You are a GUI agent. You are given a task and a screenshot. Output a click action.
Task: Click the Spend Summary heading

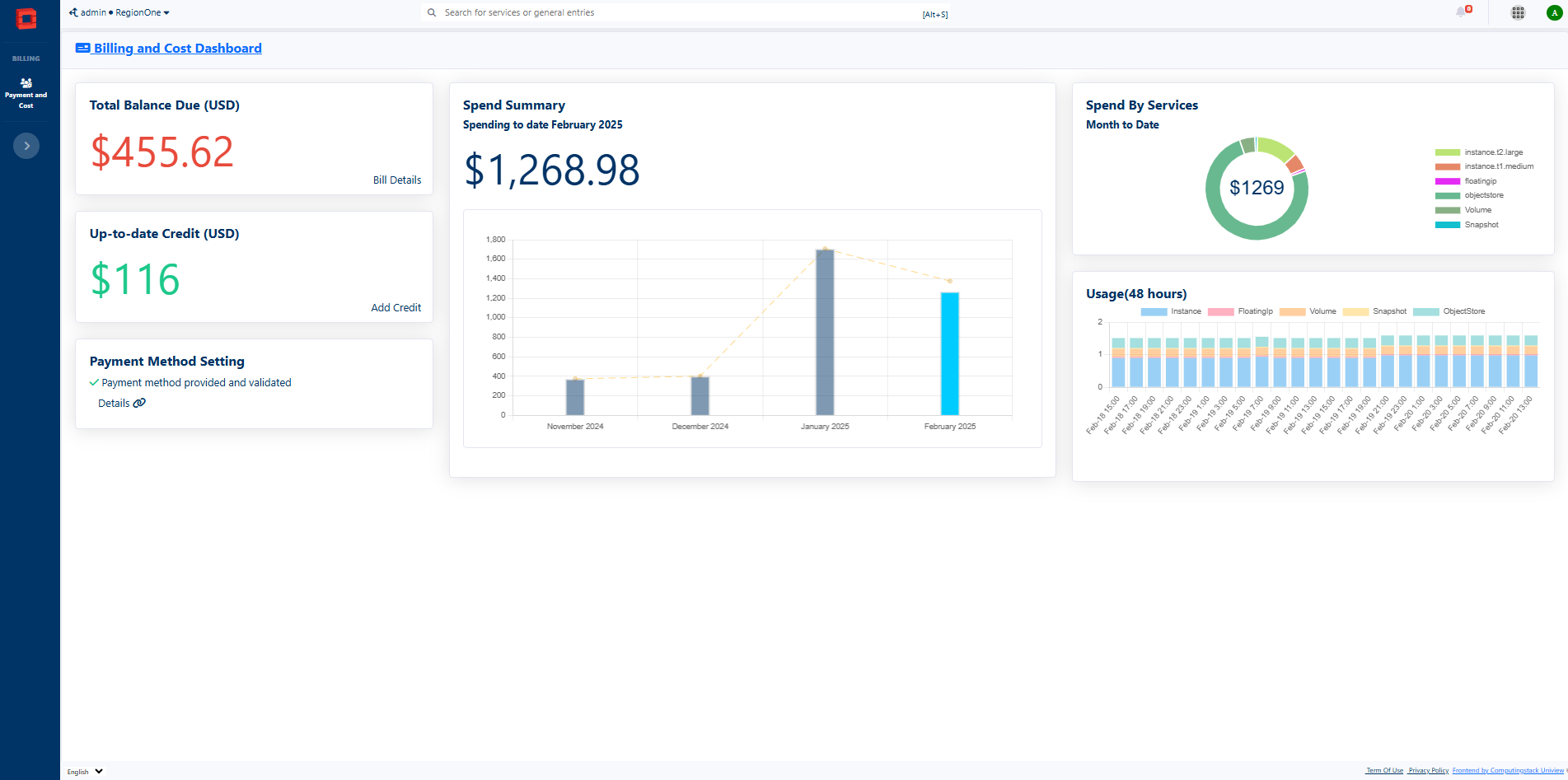pos(514,105)
